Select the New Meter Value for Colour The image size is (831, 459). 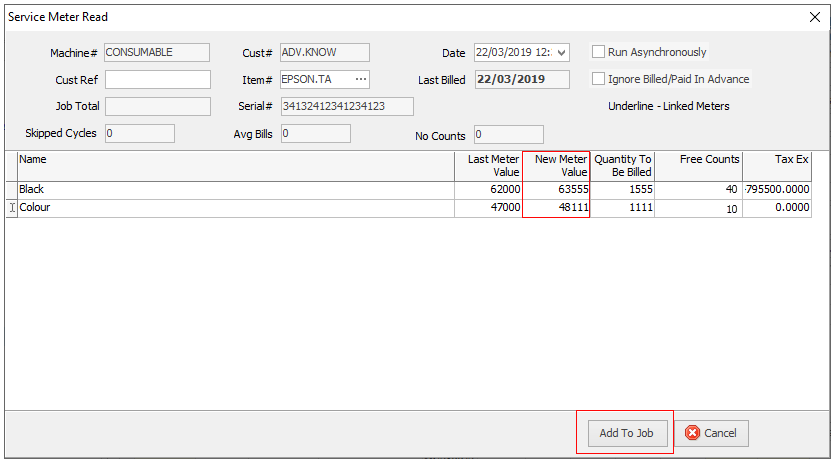tap(556, 207)
